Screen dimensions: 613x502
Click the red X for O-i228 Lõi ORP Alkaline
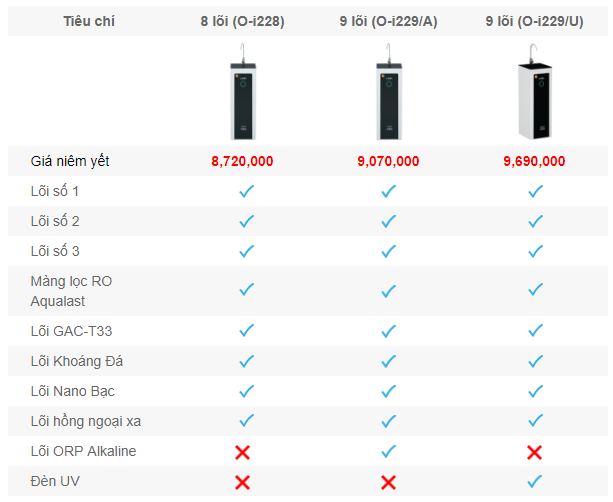coord(242,452)
